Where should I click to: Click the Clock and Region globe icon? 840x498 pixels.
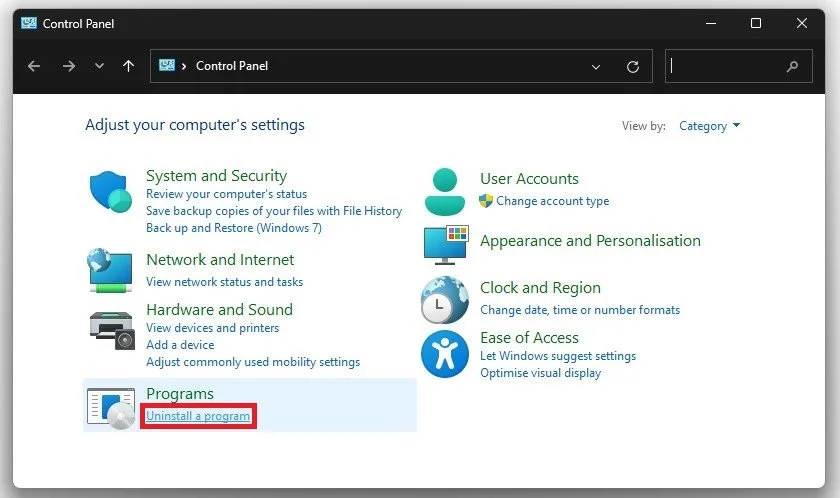click(445, 300)
